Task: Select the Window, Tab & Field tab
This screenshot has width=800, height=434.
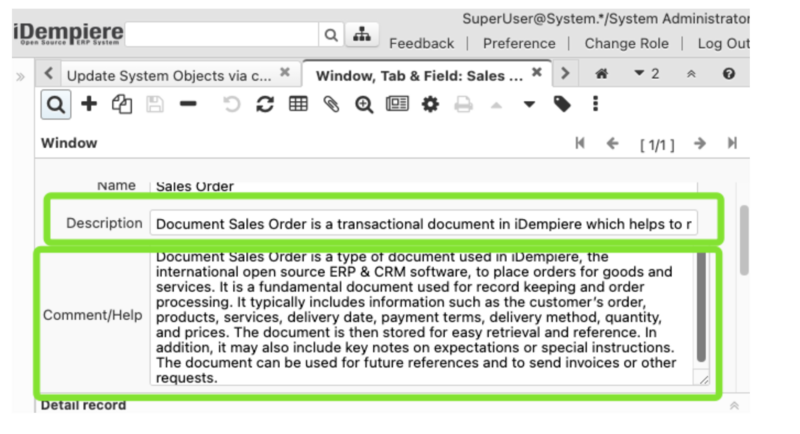Action: (x=418, y=74)
